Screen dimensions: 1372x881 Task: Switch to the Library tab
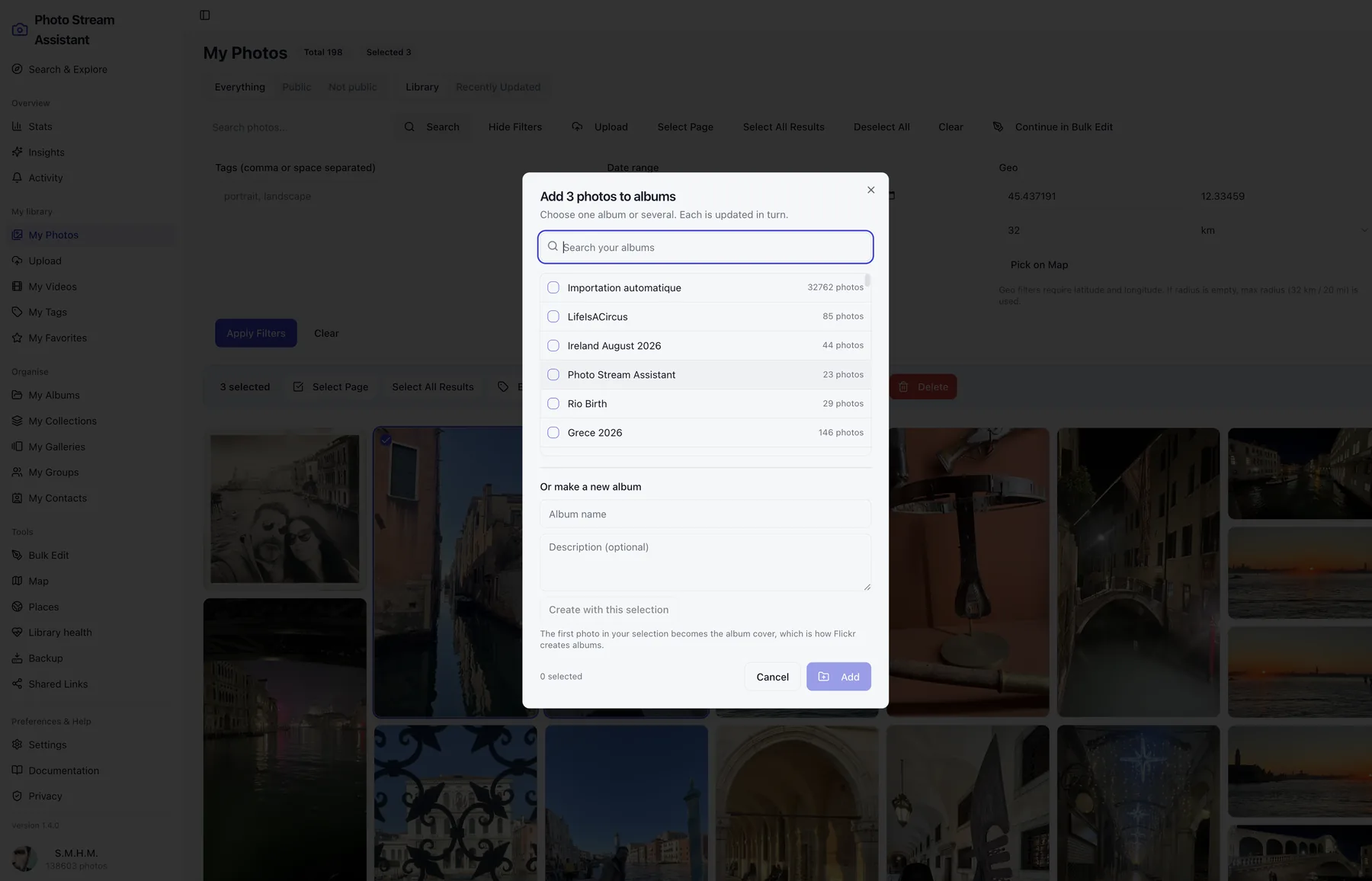pos(422,87)
